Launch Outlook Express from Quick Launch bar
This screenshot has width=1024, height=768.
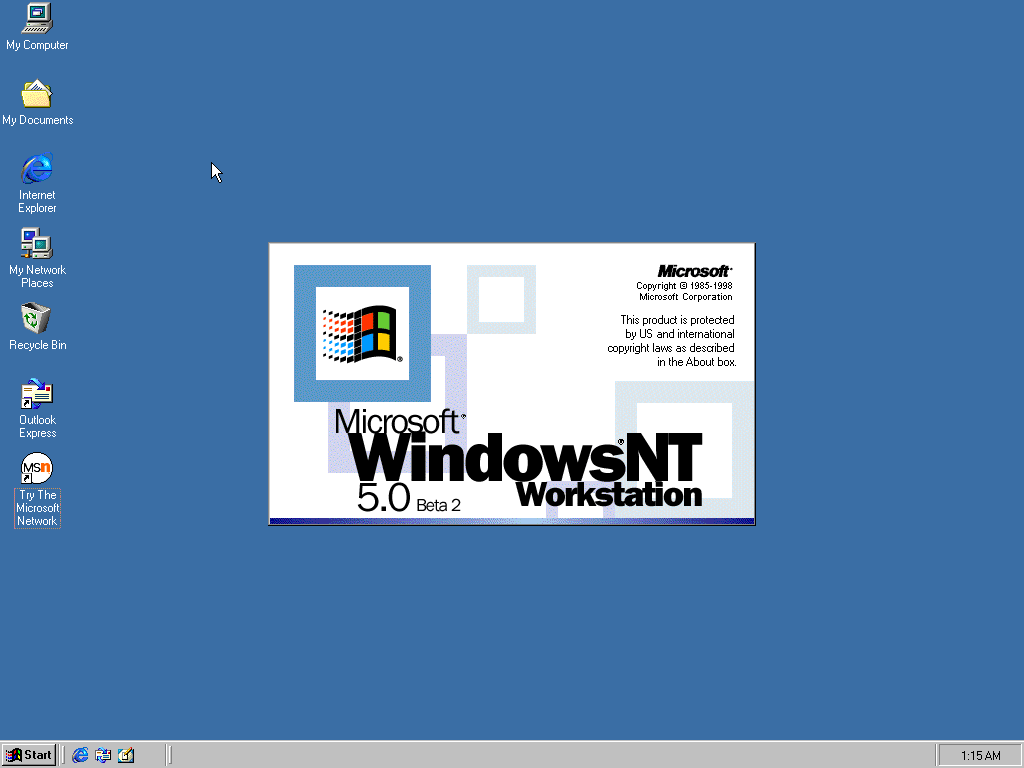(103, 755)
